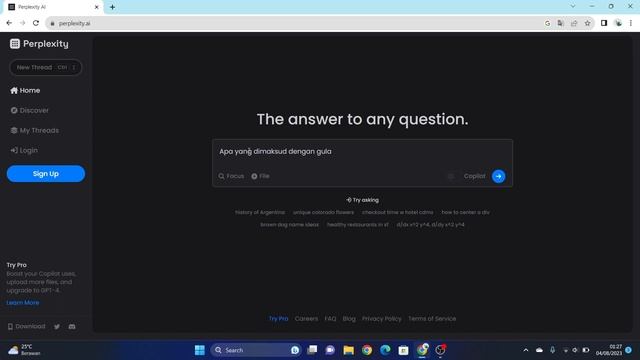Viewport: 640px width, 360px height.
Task: Open Microsoft Store from the taskbar
Action: point(403,350)
